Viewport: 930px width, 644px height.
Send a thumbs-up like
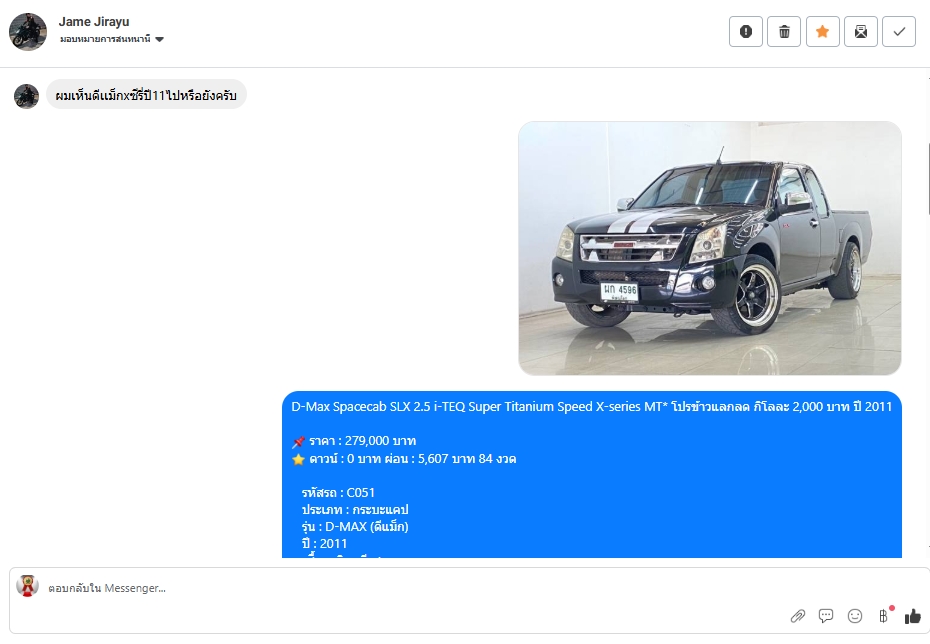913,616
